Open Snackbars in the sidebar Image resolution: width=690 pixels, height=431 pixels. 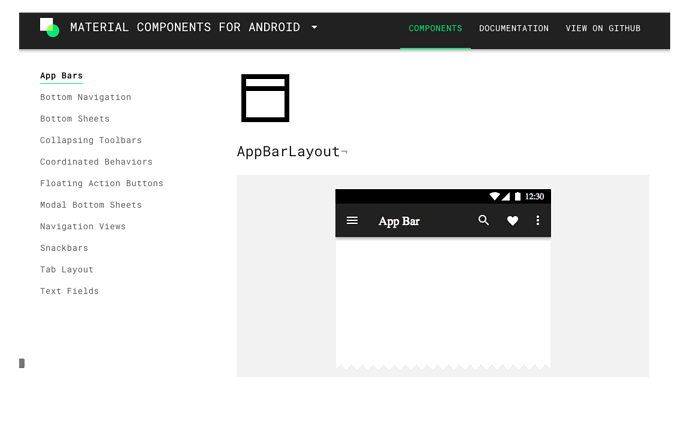(64, 248)
